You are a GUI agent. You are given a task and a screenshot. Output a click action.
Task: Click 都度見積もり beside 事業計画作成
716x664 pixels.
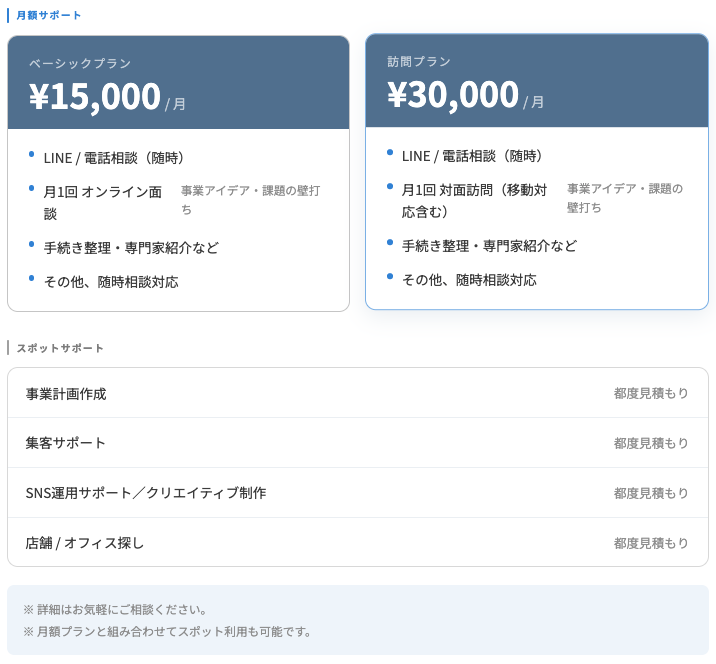651,393
